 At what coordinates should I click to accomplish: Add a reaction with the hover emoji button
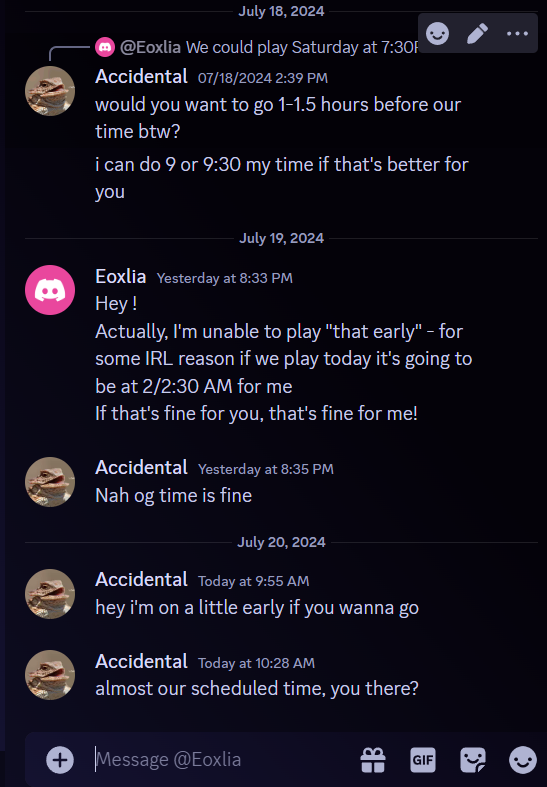click(437, 34)
